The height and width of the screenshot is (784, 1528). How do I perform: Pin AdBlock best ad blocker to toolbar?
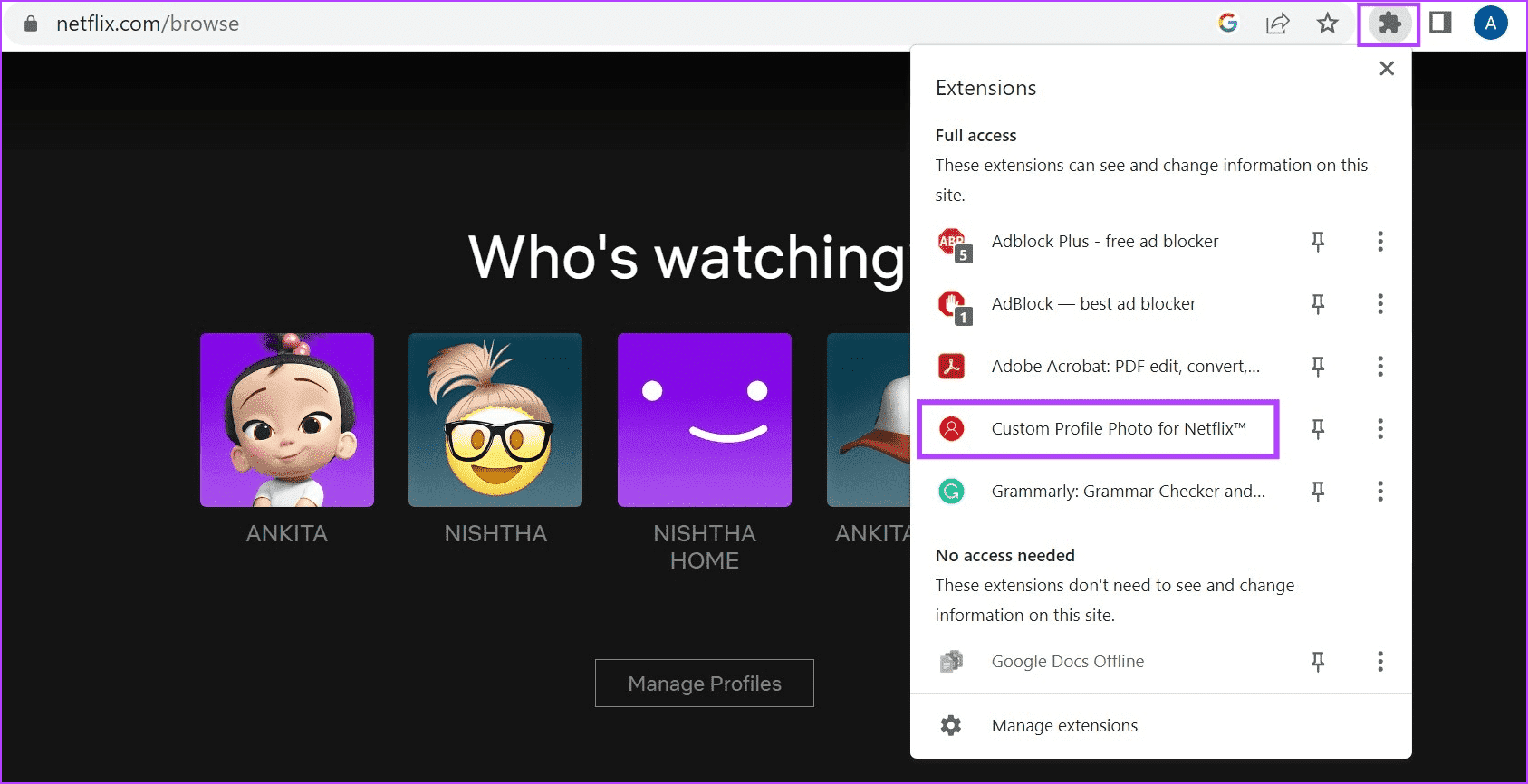(1318, 304)
